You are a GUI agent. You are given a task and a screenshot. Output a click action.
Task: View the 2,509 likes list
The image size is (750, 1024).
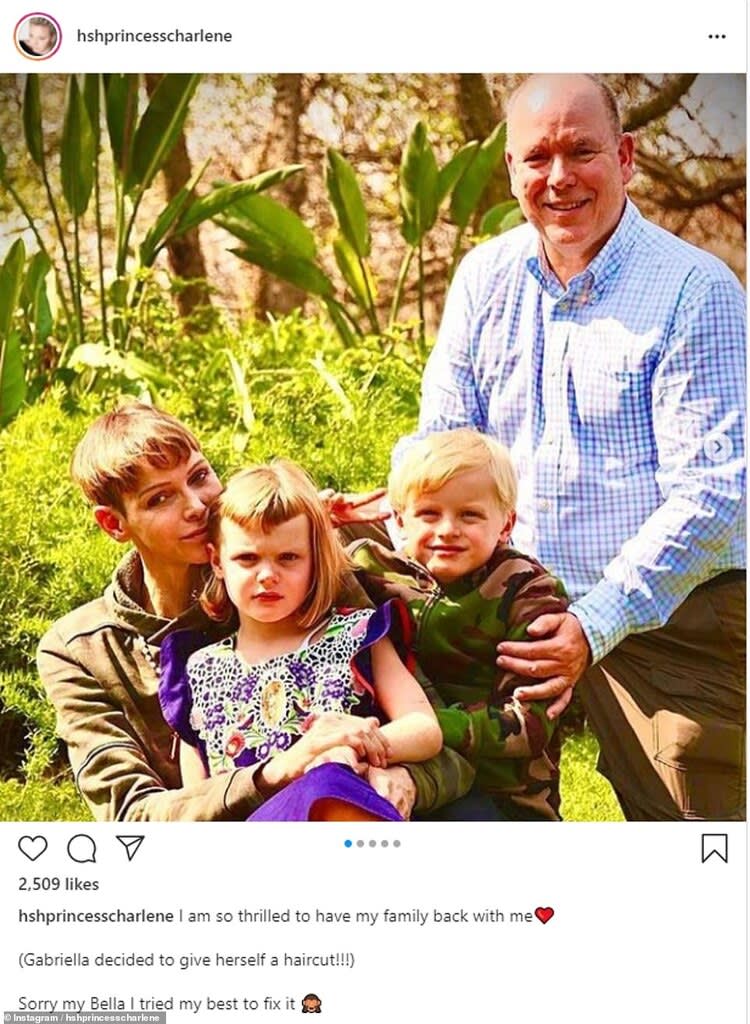(x=58, y=884)
